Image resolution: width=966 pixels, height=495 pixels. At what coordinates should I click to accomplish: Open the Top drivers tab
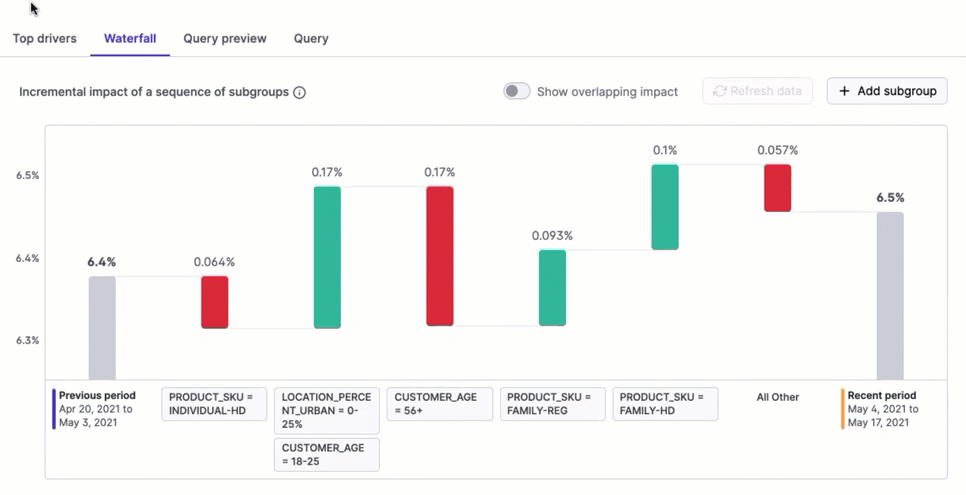(45, 38)
